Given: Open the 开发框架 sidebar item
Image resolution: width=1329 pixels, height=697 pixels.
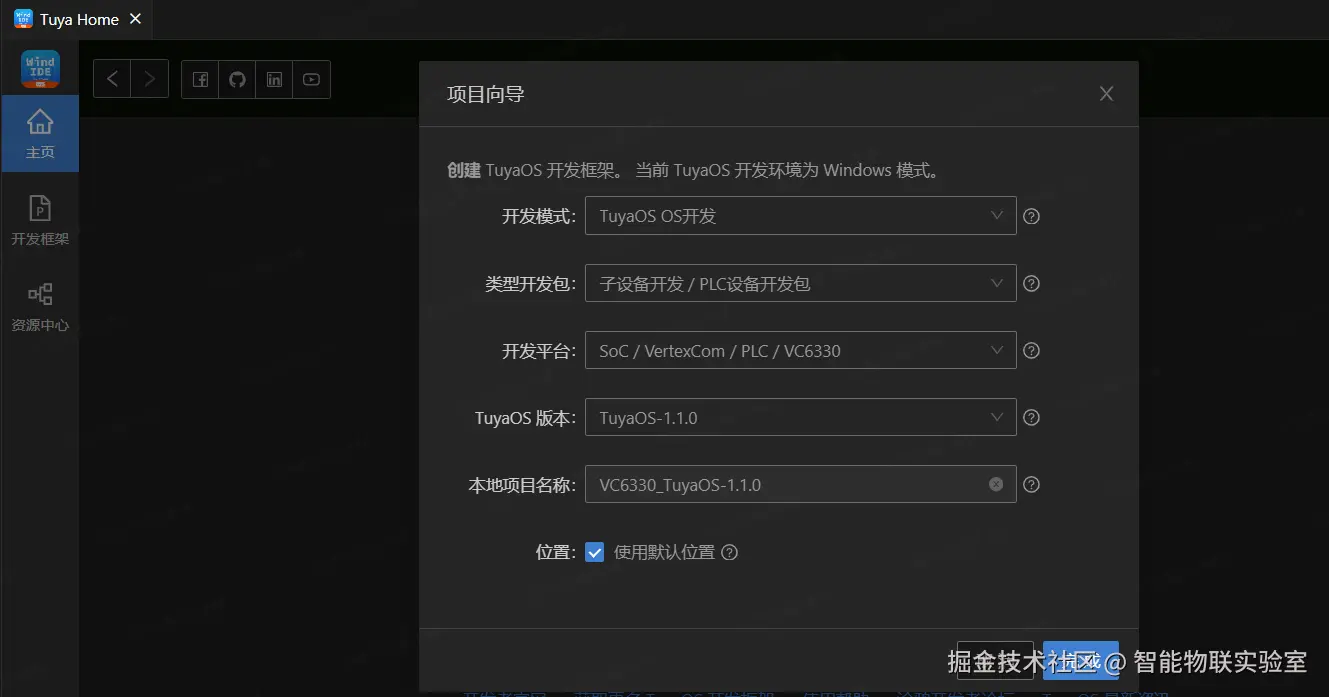Looking at the screenshot, I should [x=40, y=221].
